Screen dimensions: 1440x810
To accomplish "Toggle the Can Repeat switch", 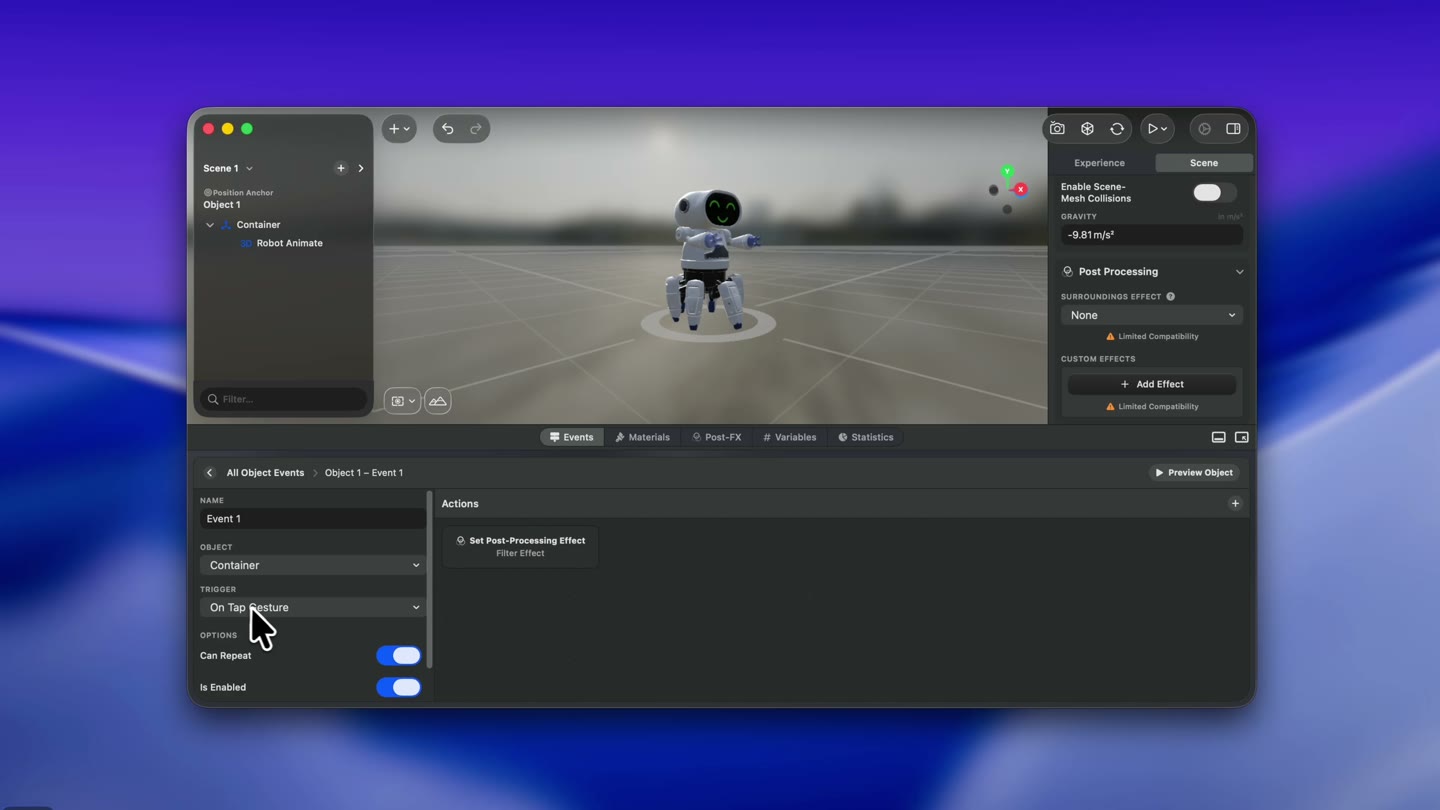I will (399, 656).
